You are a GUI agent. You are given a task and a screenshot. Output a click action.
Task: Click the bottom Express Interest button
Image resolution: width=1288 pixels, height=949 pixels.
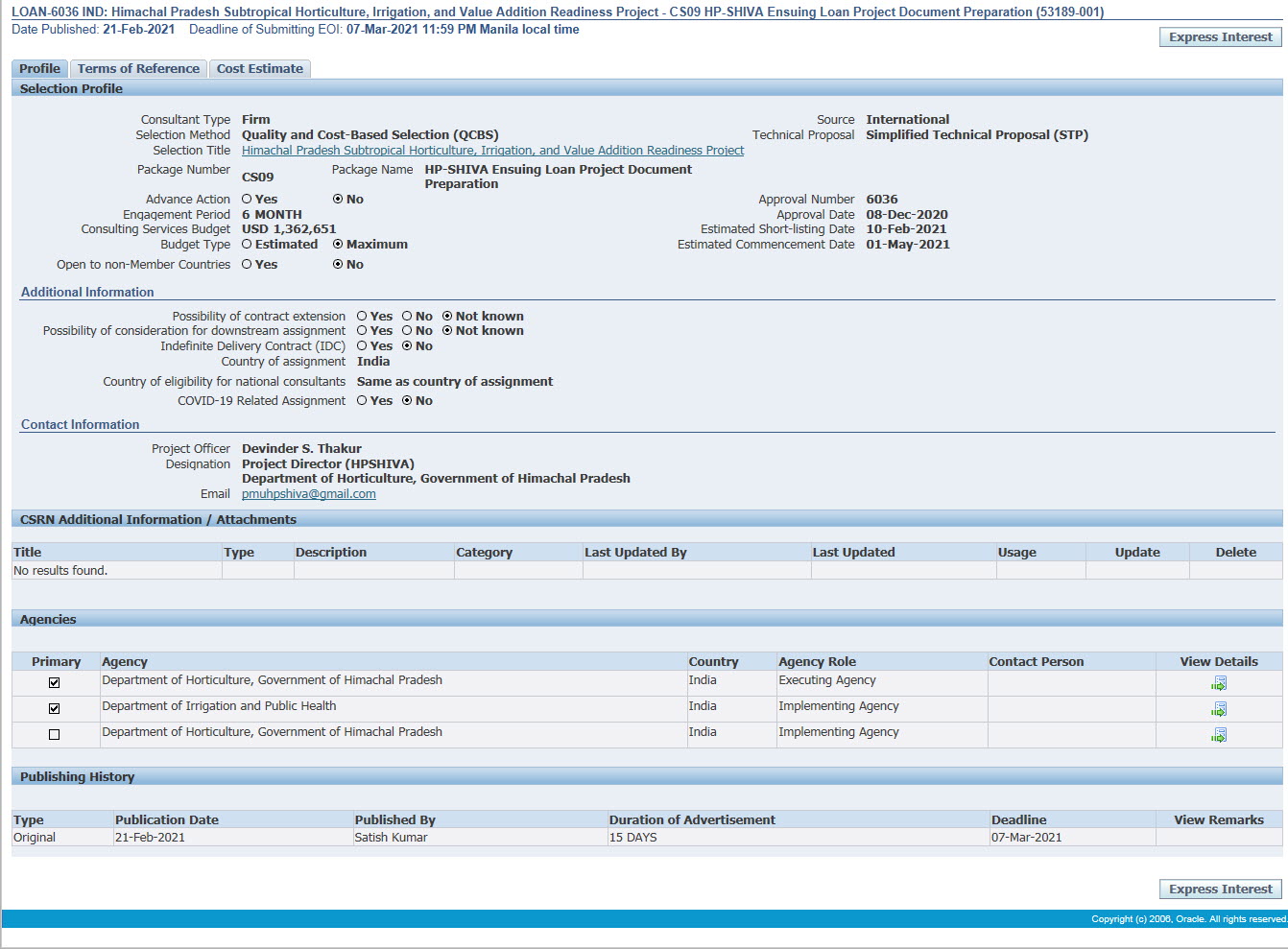(x=1221, y=889)
